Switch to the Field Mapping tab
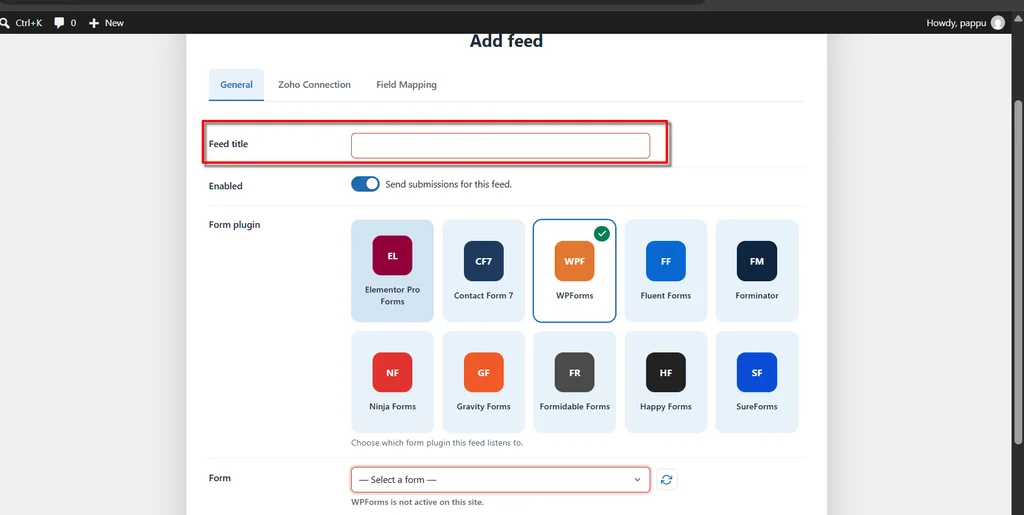This screenshot has width=1024, height=515. click(x=406, y=85)
